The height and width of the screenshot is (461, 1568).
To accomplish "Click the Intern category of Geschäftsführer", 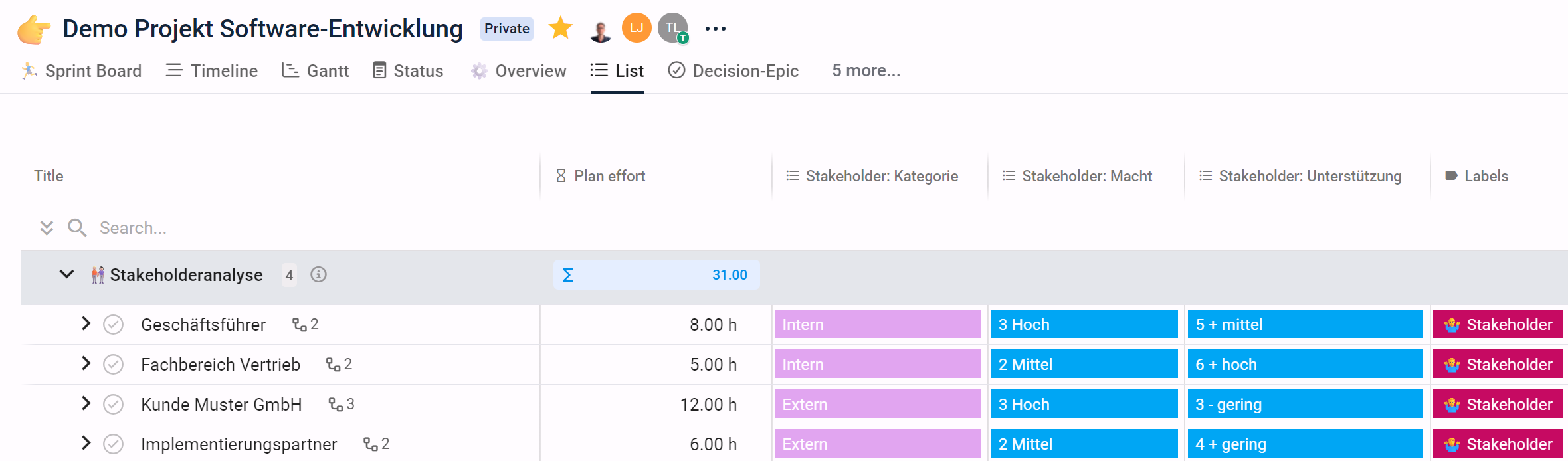I will pos(878,324).
